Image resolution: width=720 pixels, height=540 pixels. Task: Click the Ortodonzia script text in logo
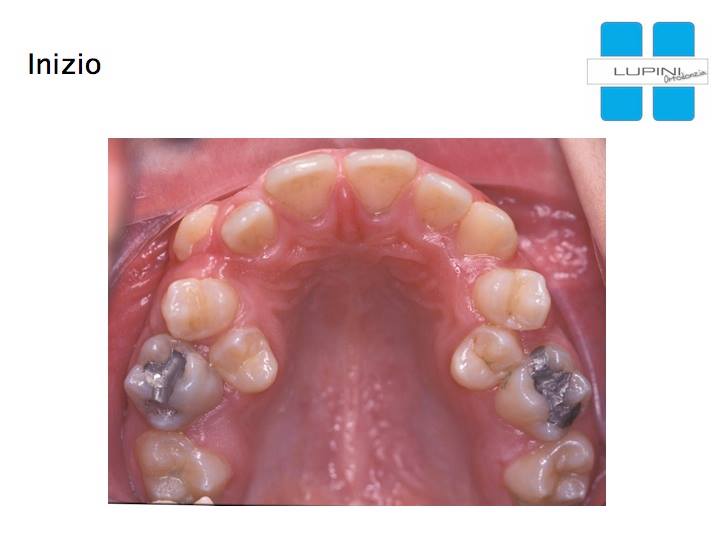[685, 77]
